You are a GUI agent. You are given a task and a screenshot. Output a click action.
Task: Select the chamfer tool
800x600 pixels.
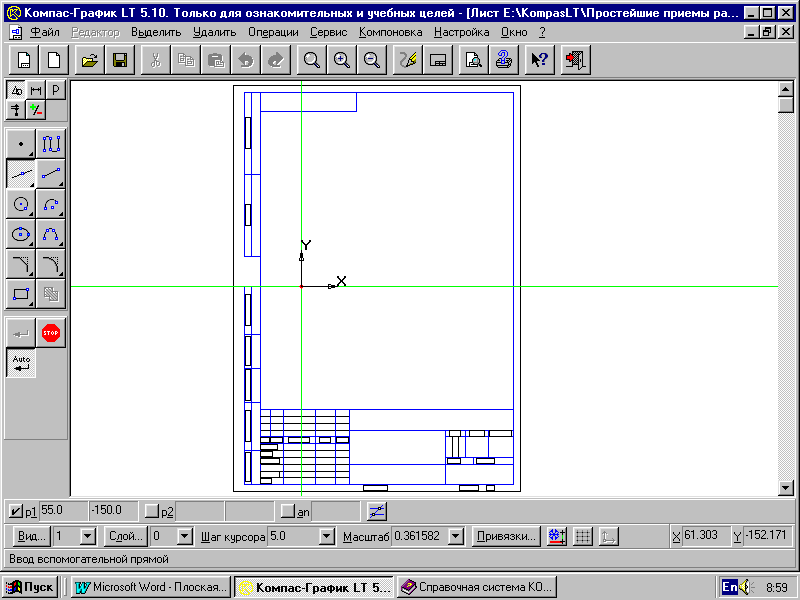coord(21,264)
